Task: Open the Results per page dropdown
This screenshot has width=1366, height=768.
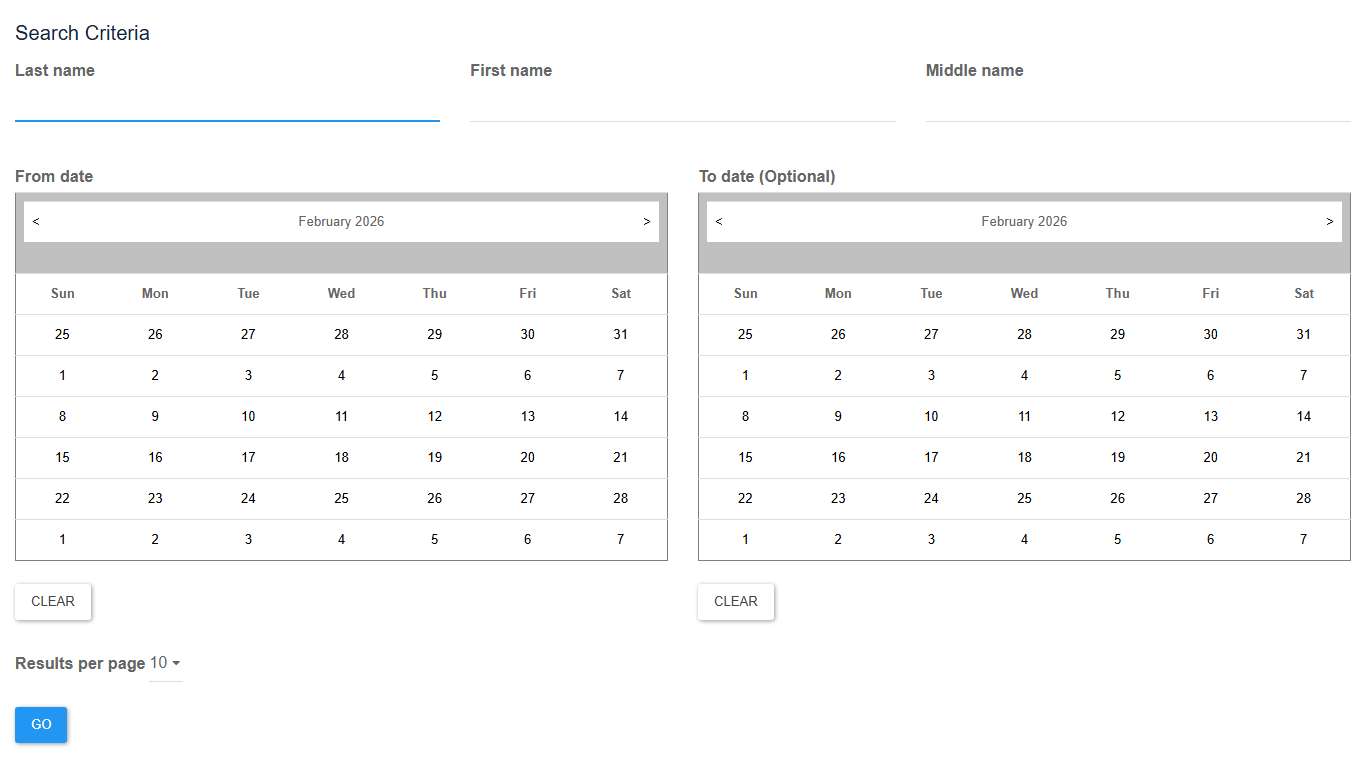Action: (x=165, y=663)
